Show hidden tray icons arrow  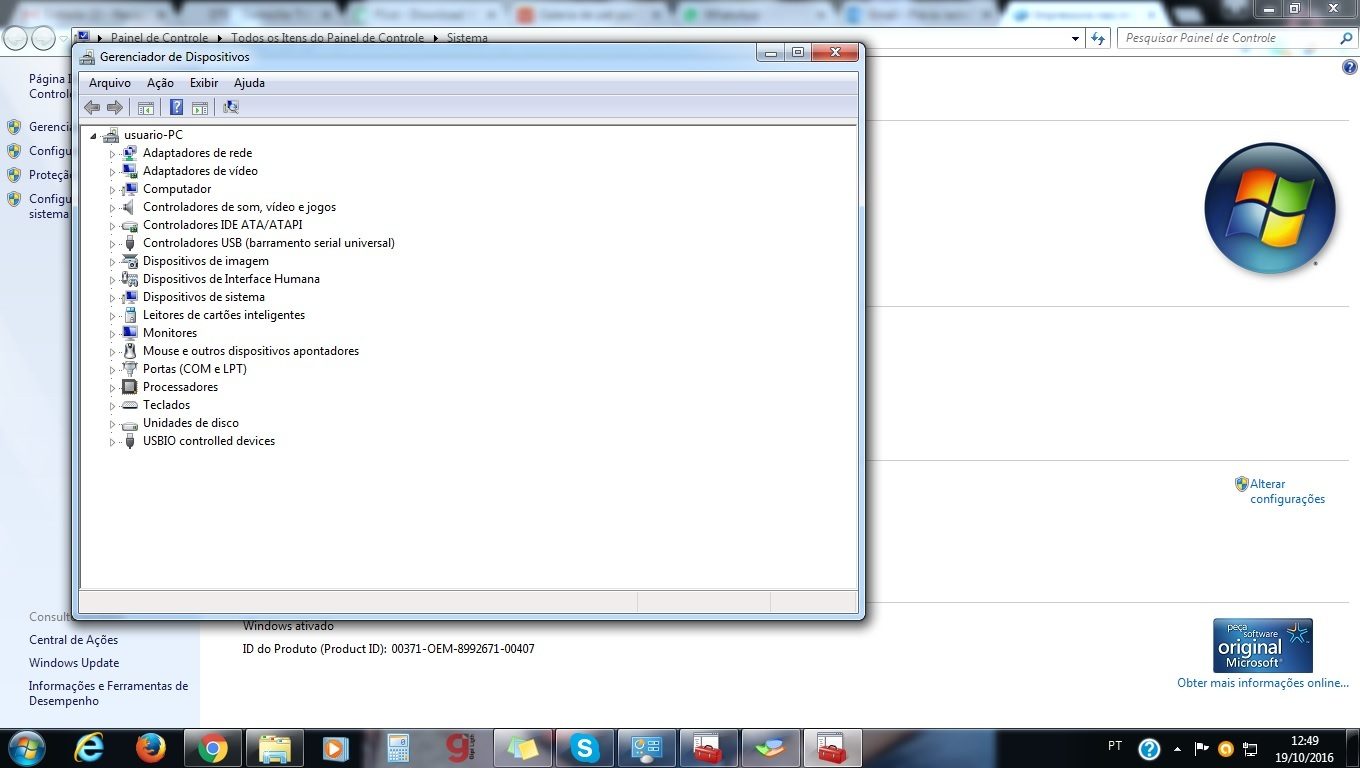[x=1178, y=748]
